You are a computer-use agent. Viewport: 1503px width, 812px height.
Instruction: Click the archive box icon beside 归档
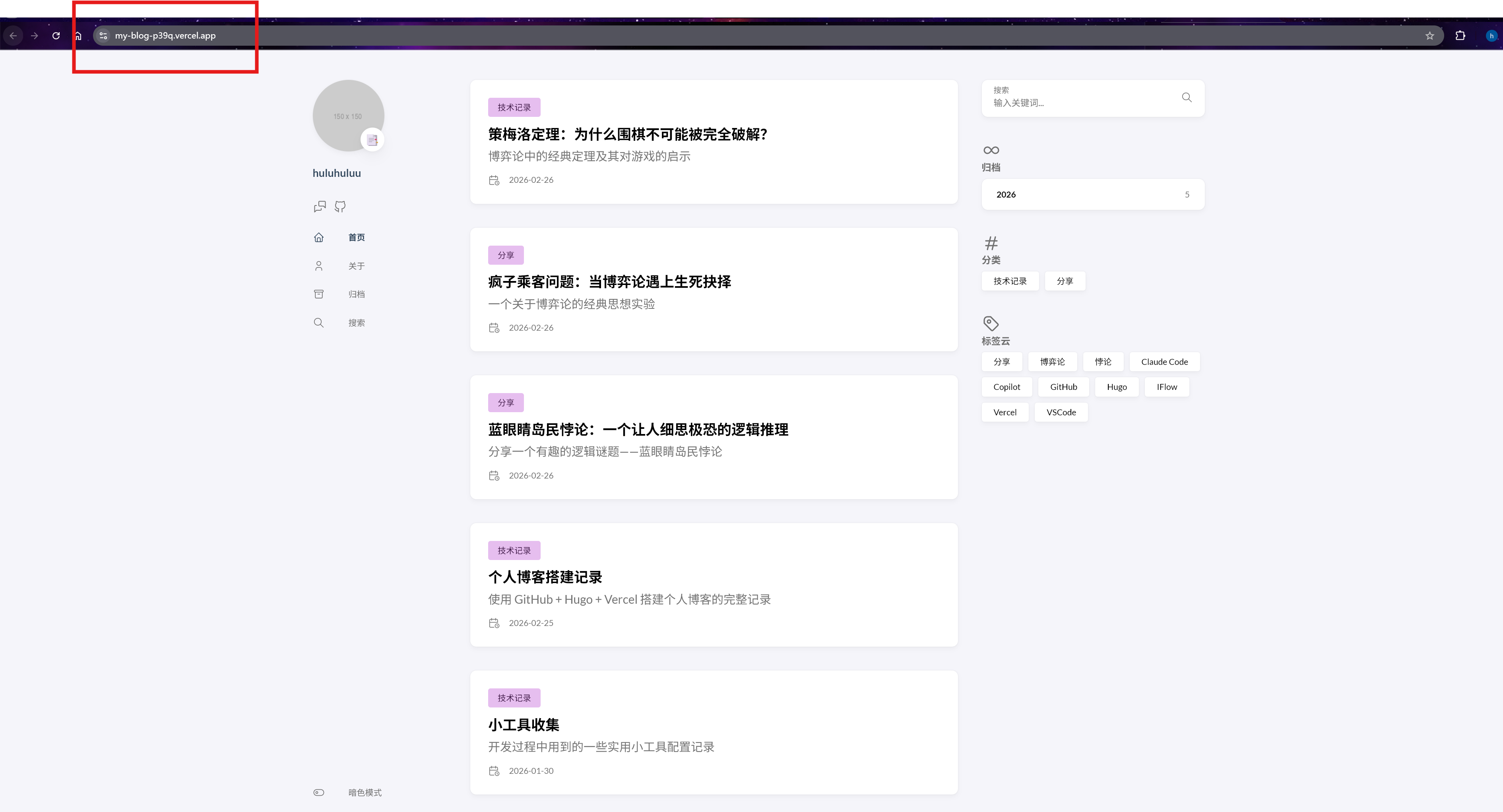pyautogui.click(x=319, y=294)
